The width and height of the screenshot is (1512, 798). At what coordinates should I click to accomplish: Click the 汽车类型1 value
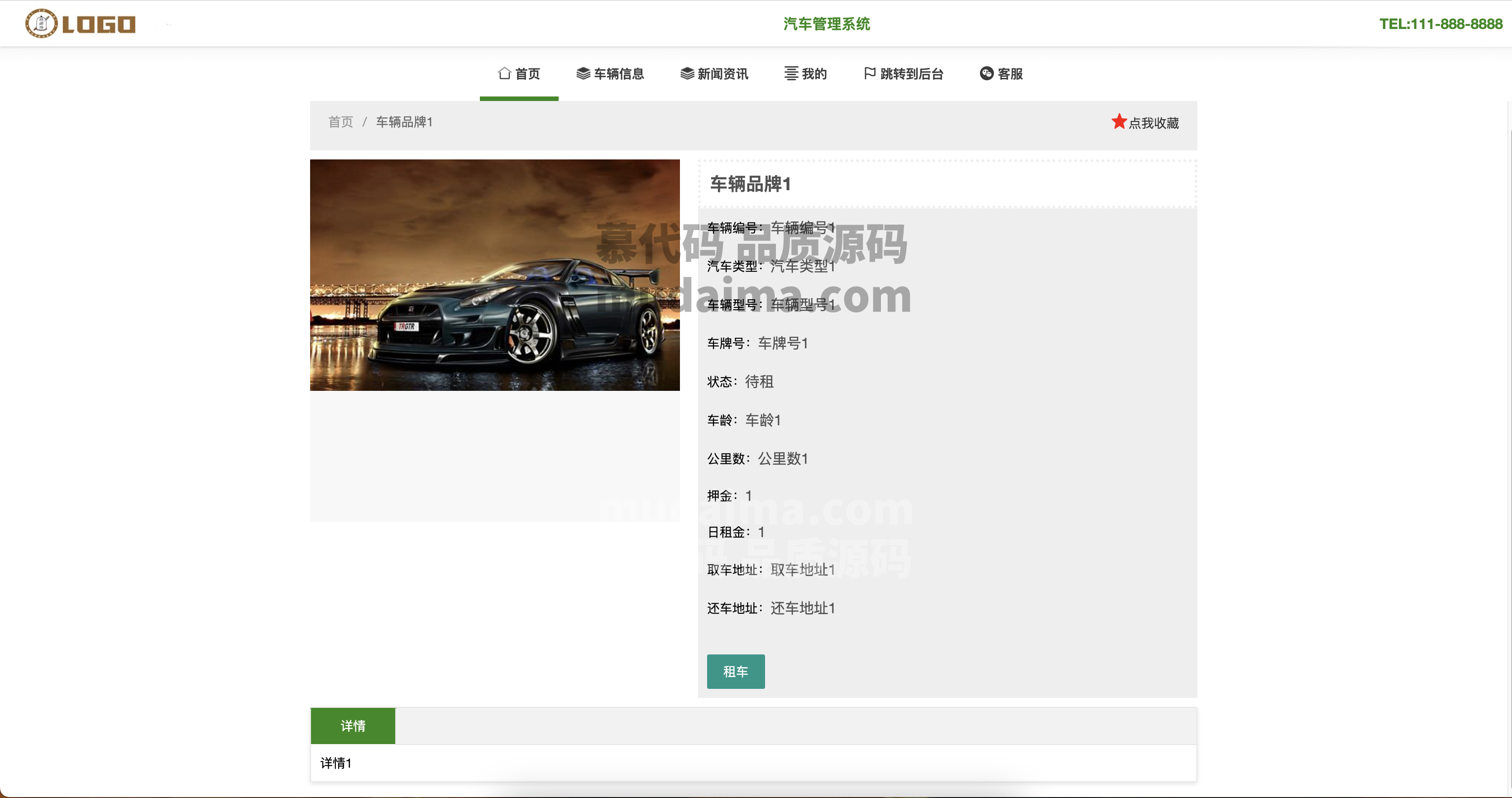pyautogui.click(x=802, y=266)
